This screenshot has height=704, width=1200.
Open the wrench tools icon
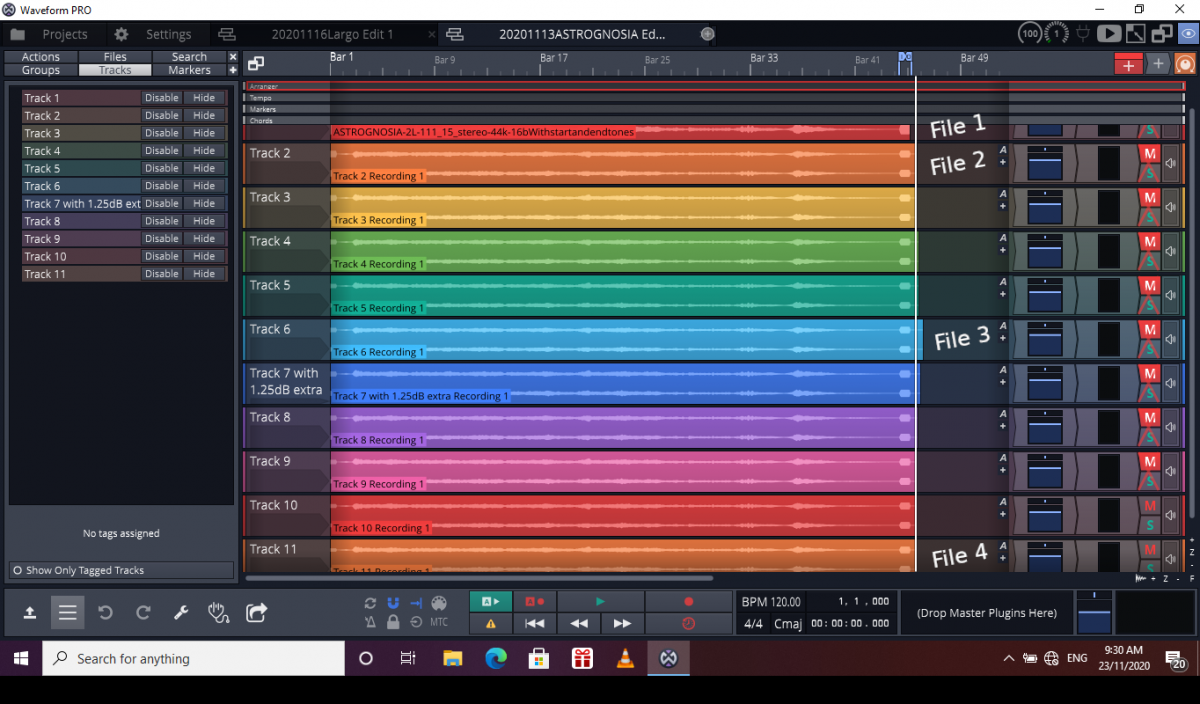(181, 613)
